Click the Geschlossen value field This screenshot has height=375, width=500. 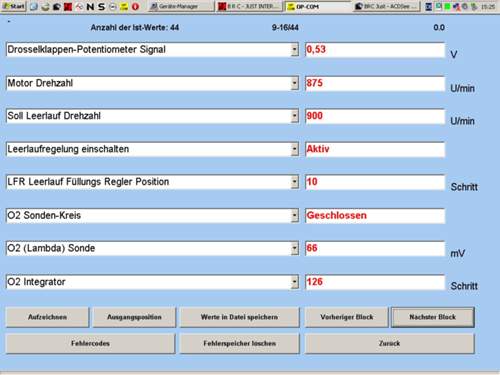click(375, 215)
